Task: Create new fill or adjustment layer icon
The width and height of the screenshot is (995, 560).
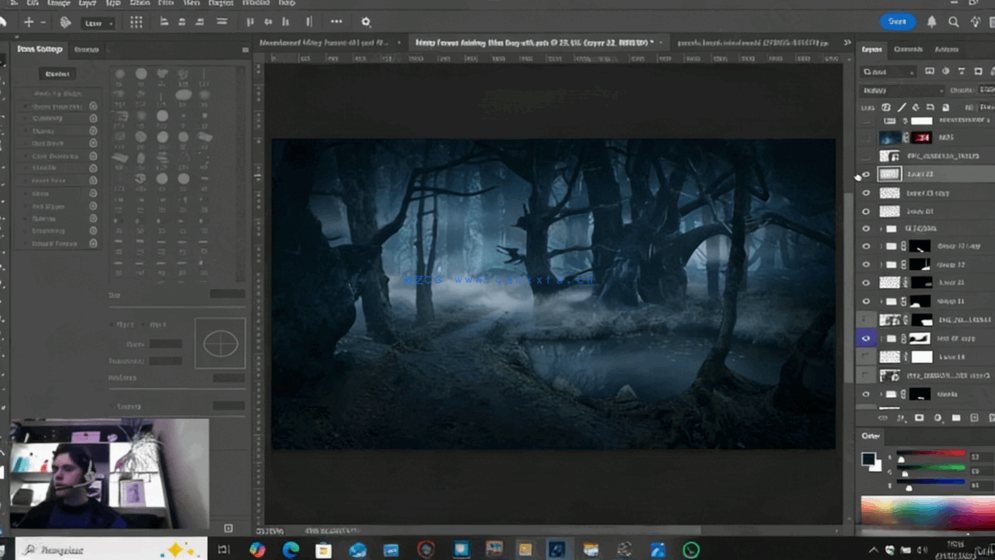Action: coord(937,418)
